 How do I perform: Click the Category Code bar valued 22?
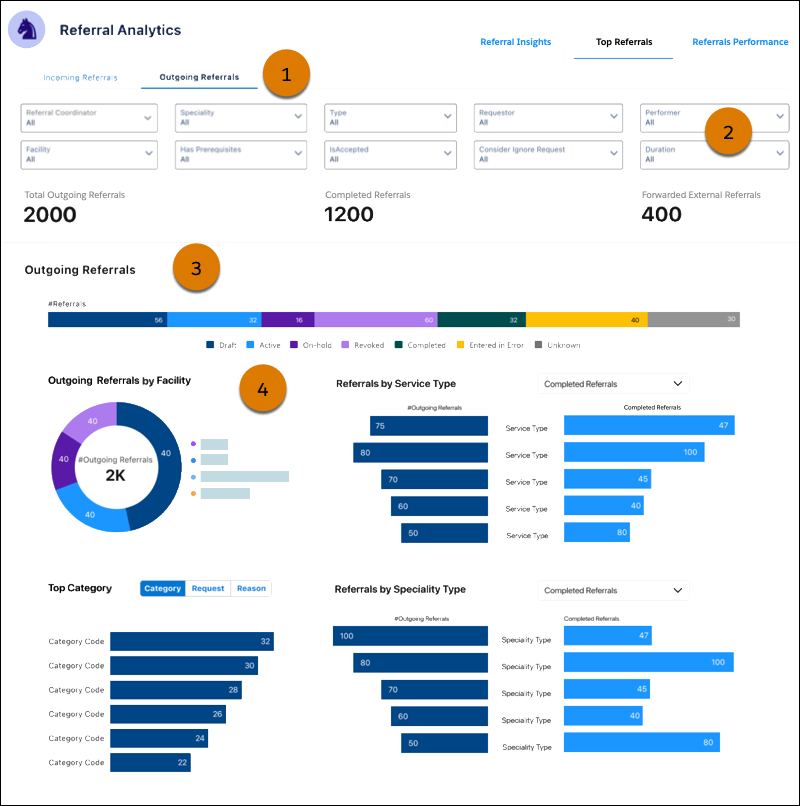150,762
